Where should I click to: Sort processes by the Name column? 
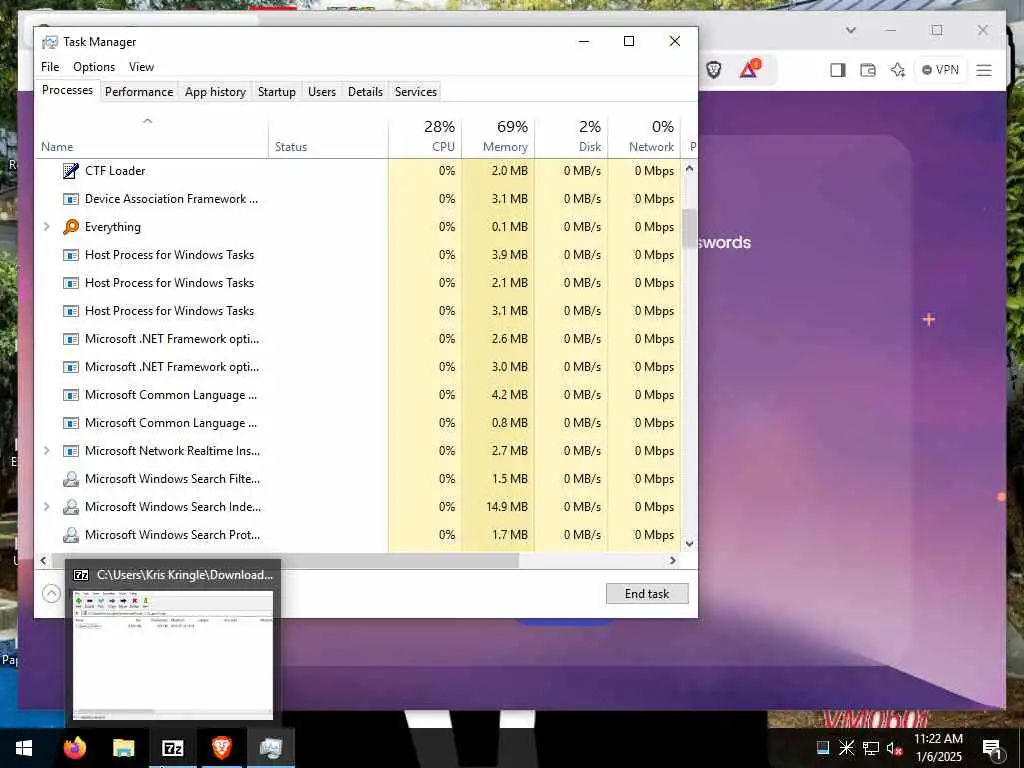click(152, 138)
